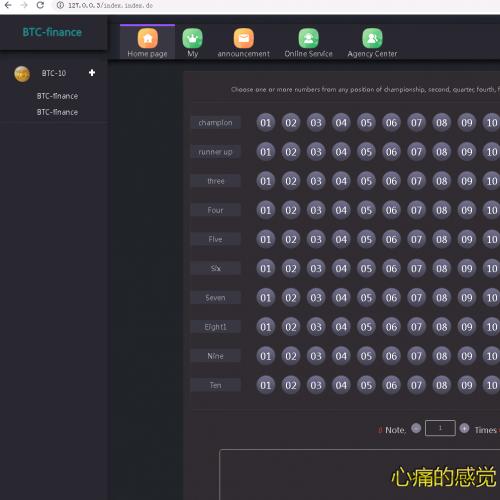Click the browser back arrow
500x500 pixels.
8,5
